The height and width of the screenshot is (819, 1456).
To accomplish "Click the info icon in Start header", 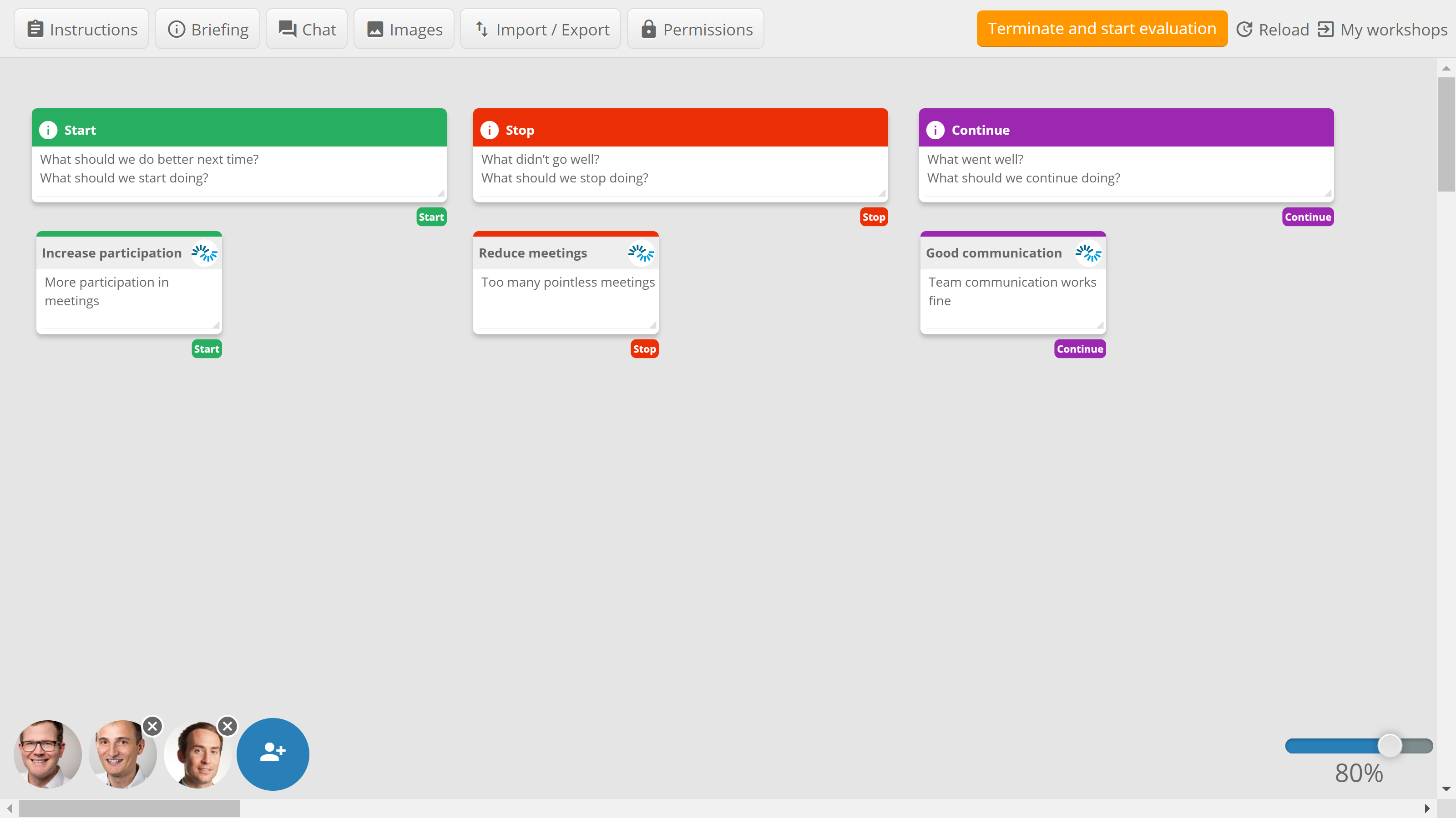I will tap(48, 130).
